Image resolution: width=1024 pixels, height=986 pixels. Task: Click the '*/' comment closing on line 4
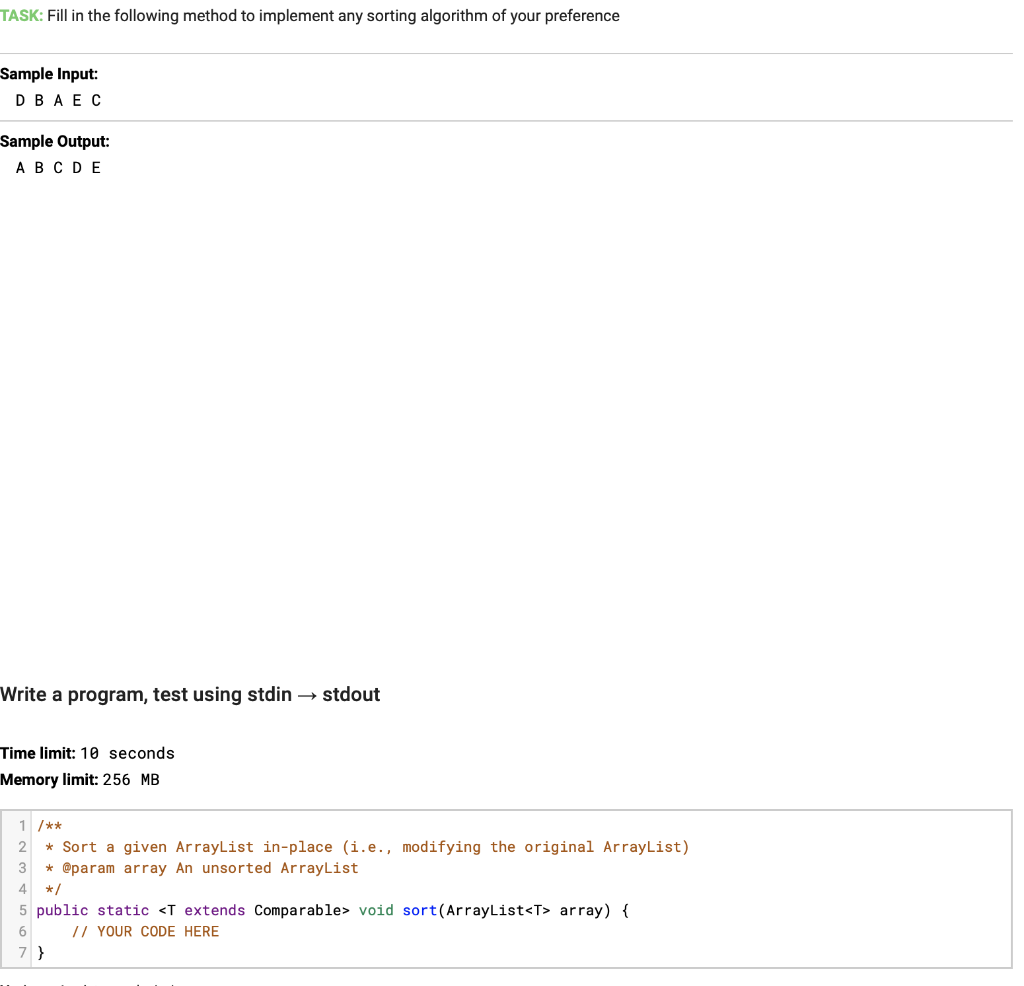tap(53, 889)
